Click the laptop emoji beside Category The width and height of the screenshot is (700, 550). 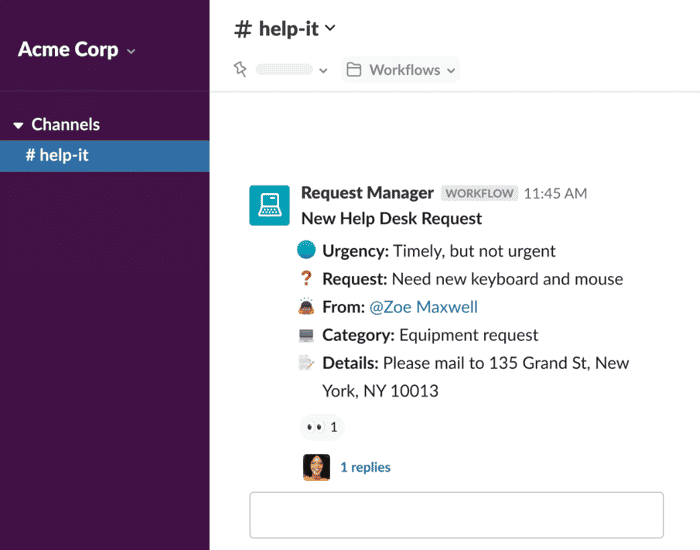306,335
